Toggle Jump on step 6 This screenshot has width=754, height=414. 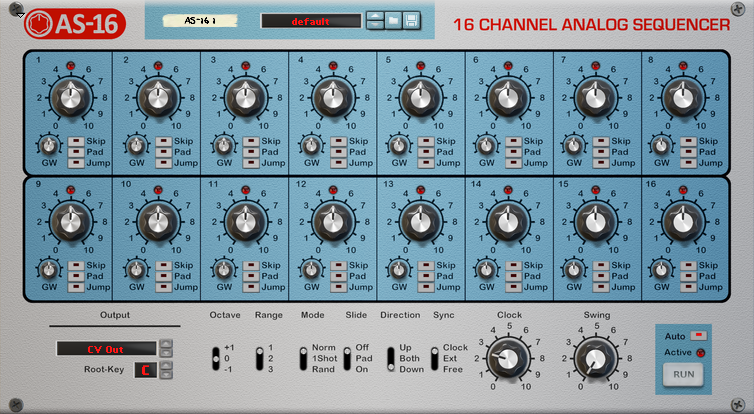[514, 163]
